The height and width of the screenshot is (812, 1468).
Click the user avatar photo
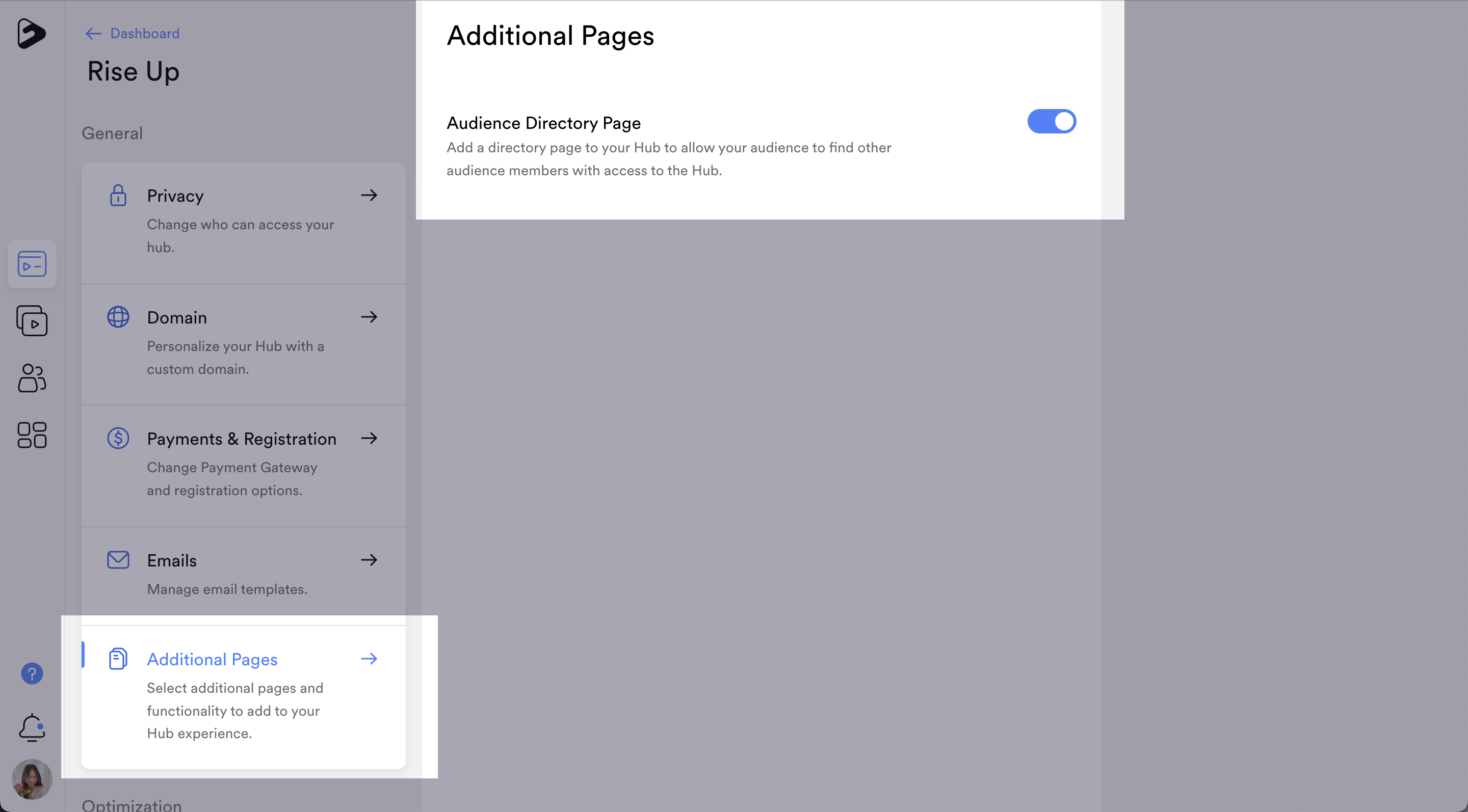[32, 779]
